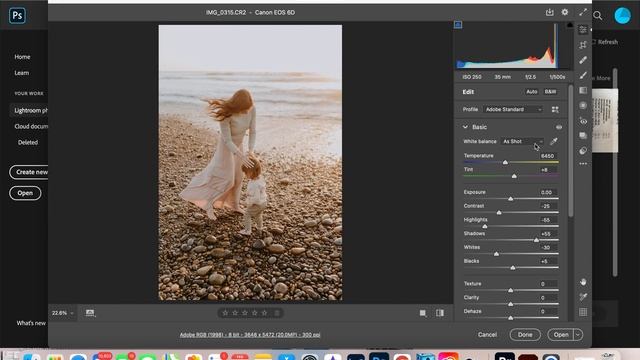
Task: Toggle highlight clipping warning in histogram
Action: pos(569,25)
